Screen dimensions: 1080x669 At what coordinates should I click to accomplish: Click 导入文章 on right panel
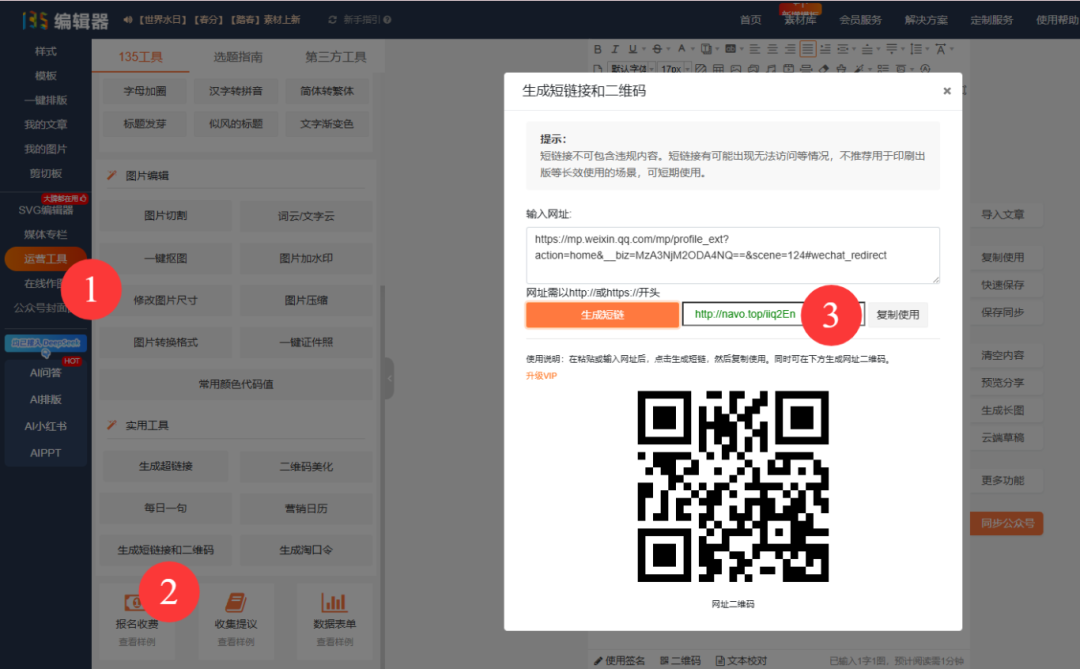click(x=1003, y=214)
